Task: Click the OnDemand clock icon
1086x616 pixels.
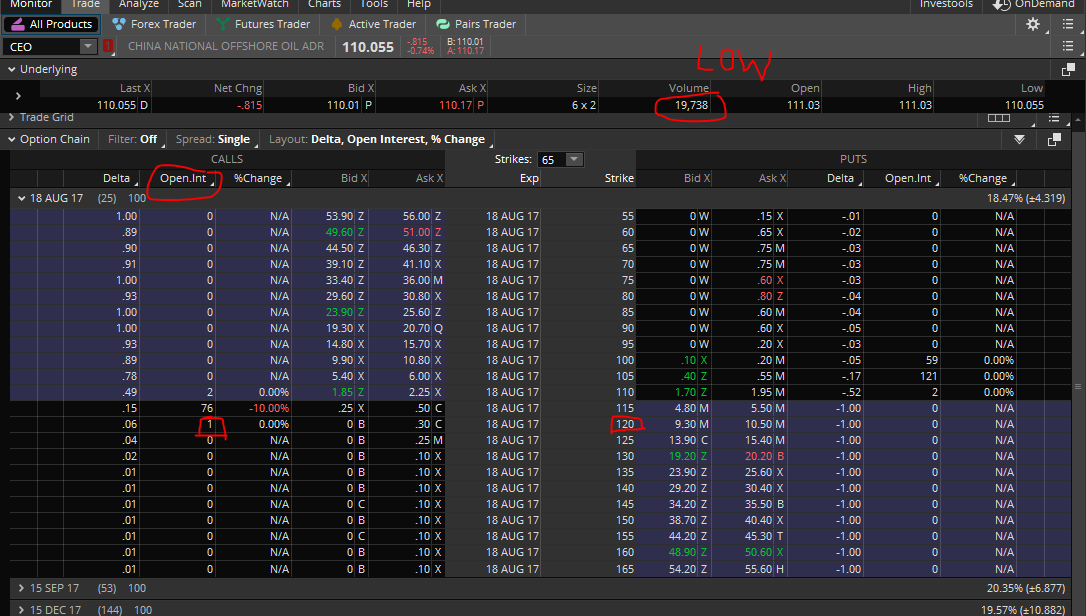Action: coord(1001,5)
